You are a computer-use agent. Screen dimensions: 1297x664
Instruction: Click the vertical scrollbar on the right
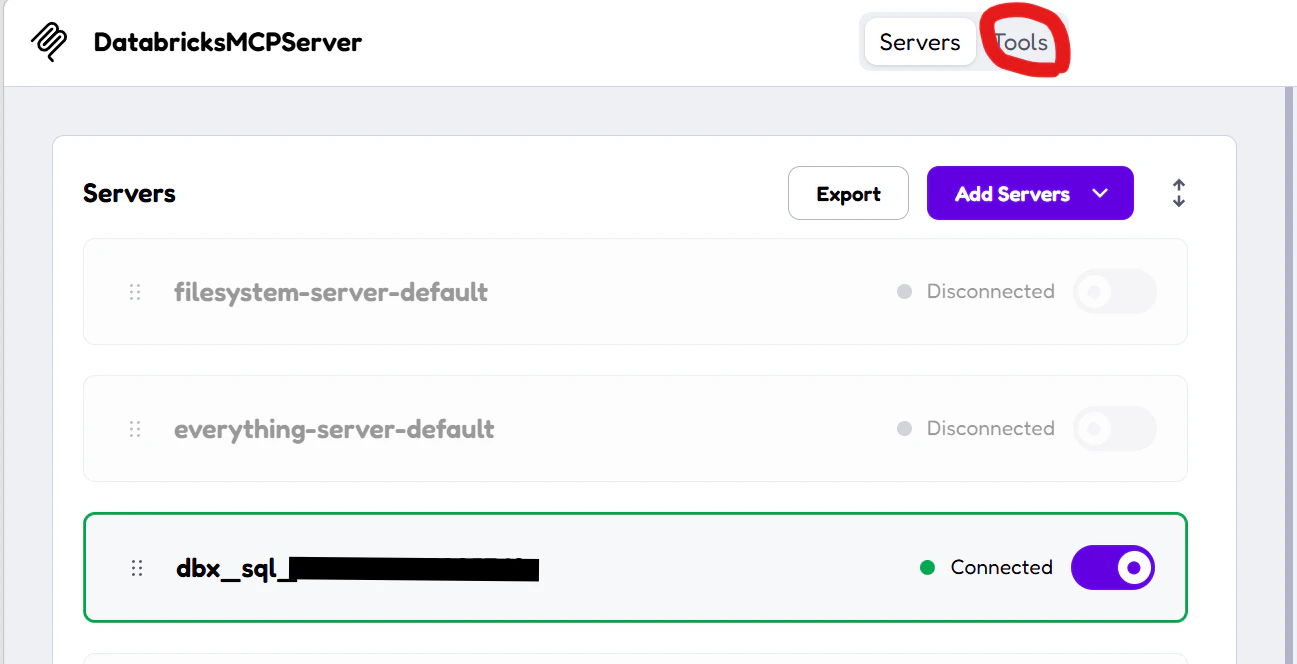click(x=1290, y=375)
